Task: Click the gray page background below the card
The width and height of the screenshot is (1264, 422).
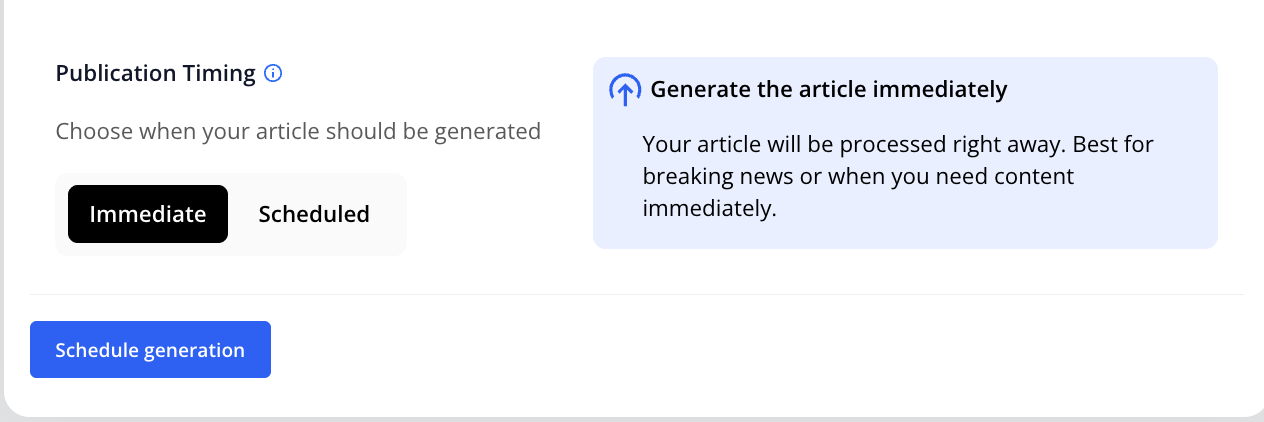Action: tap(632, 419)
